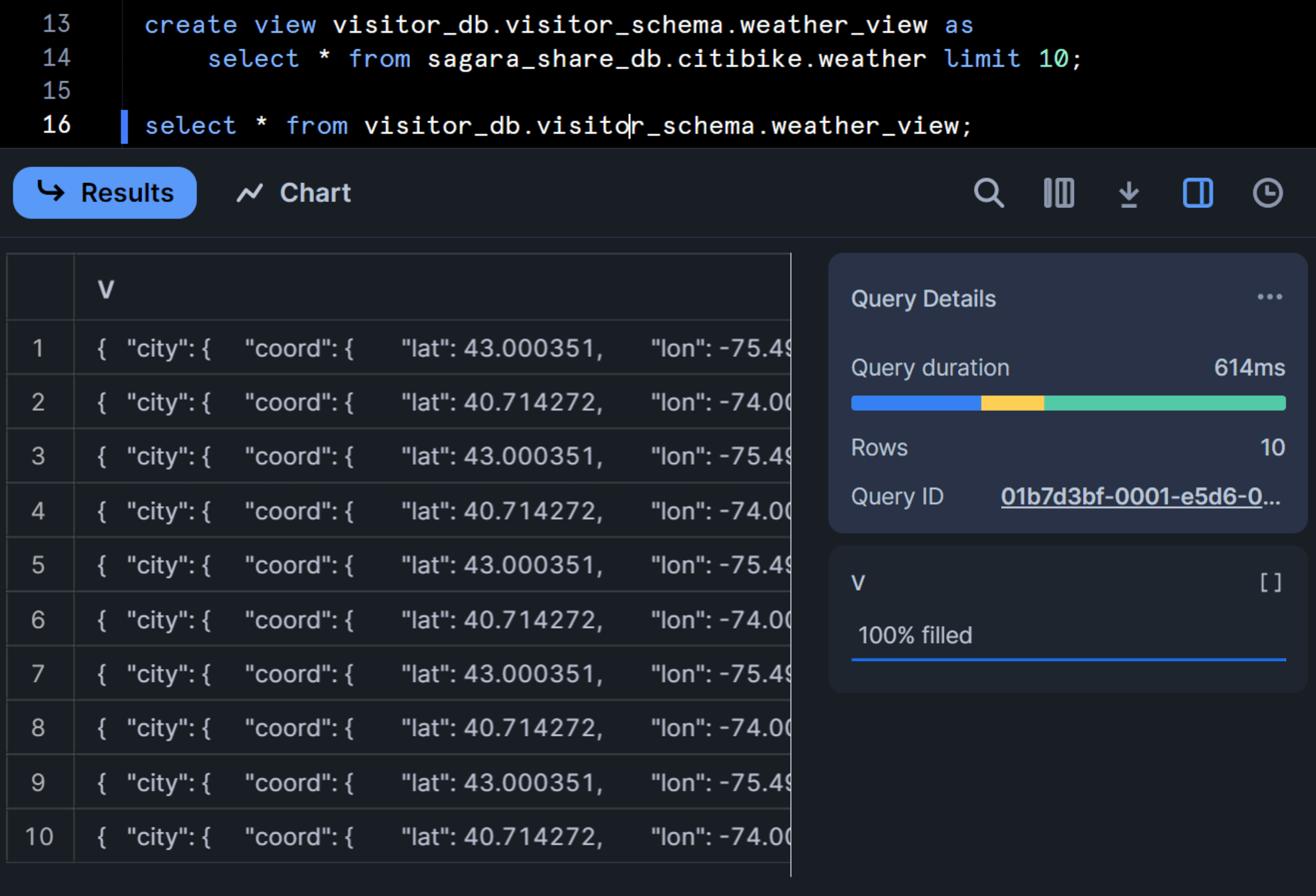Select result row 6 JSON cell
This screenshot has height=896, width=1316.
pyautogui.click(x=432, y=619)
